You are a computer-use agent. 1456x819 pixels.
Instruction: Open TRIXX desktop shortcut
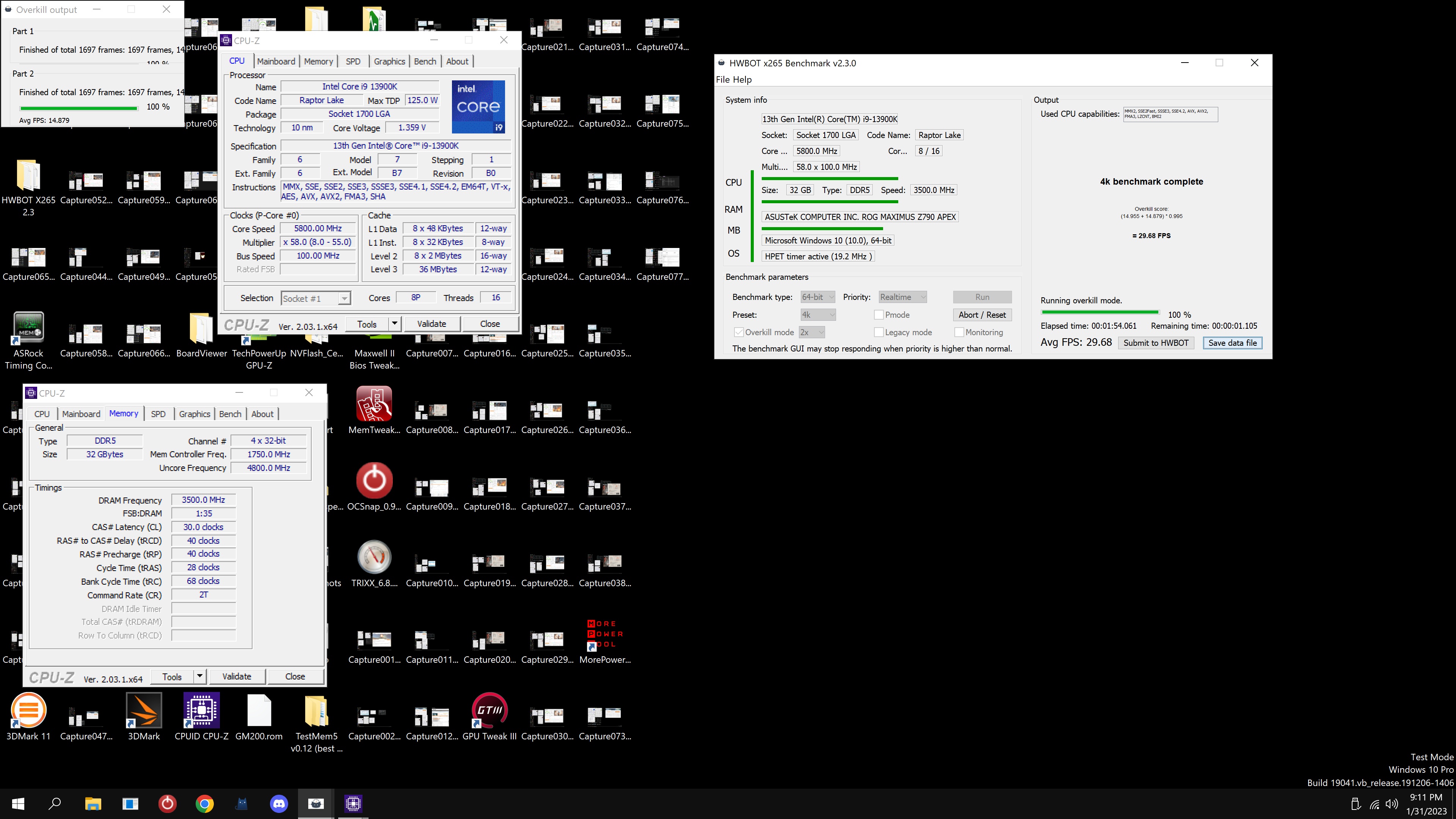[374, 564]
